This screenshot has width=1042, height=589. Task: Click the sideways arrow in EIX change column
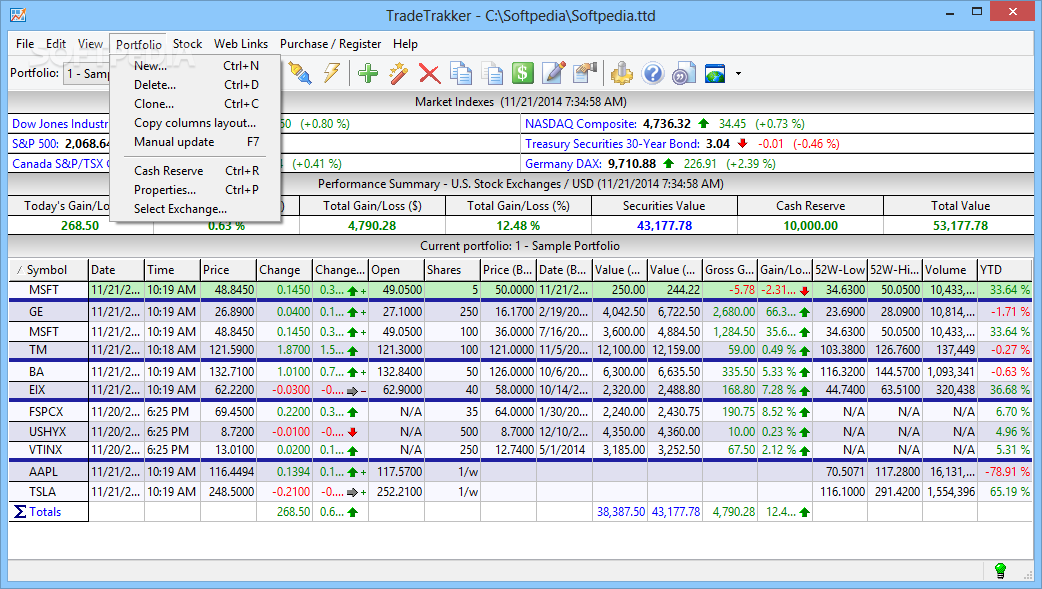[x=353, y=391]
